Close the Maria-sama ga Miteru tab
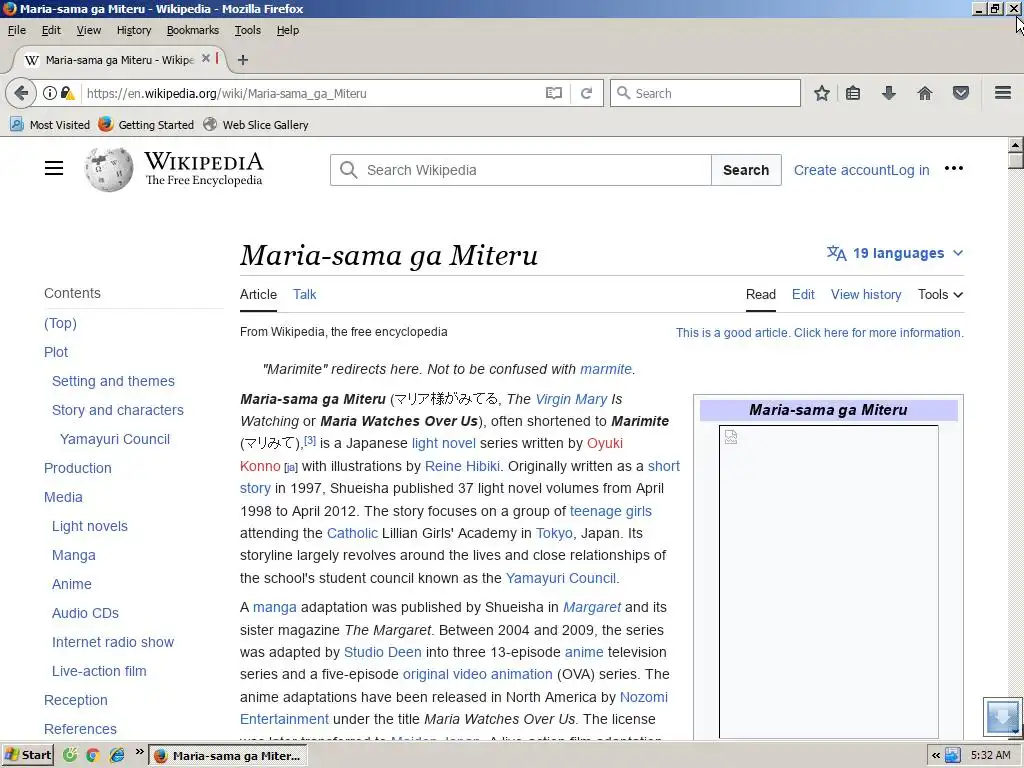 tap(206, 59)
